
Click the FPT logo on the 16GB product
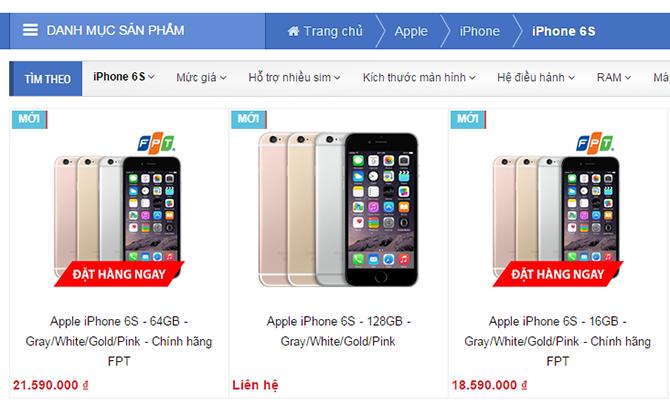tap(595, 143)
